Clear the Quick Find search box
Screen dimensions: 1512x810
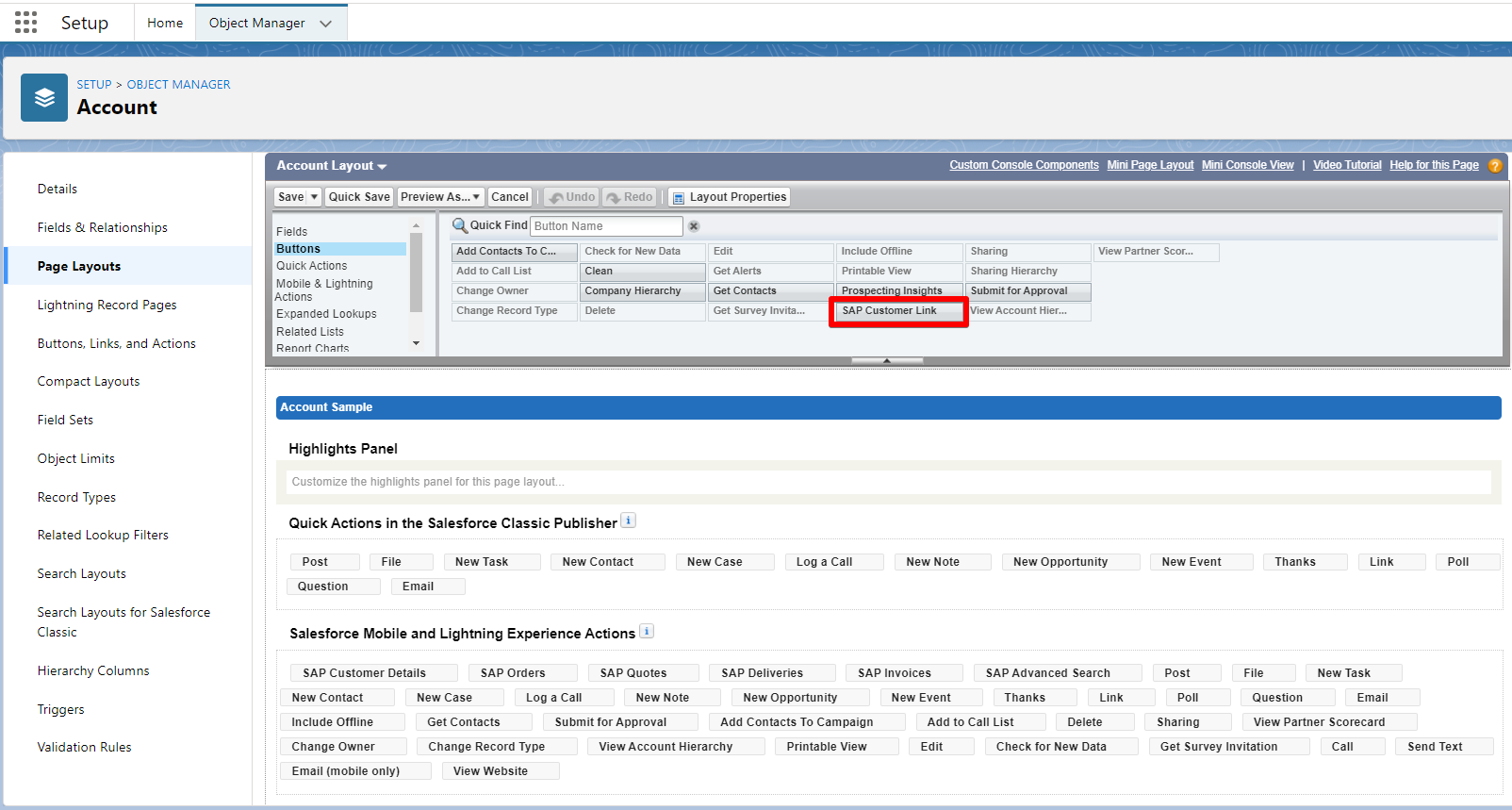[x=694, y=226]
